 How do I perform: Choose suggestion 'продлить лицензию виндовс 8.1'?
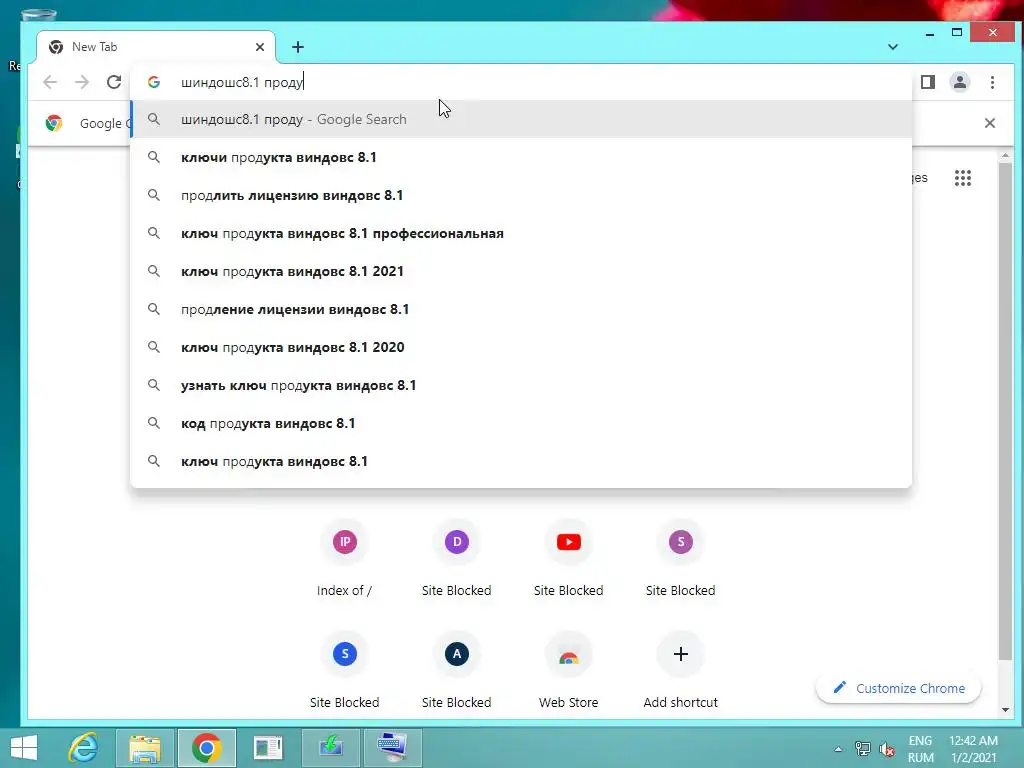521,195
